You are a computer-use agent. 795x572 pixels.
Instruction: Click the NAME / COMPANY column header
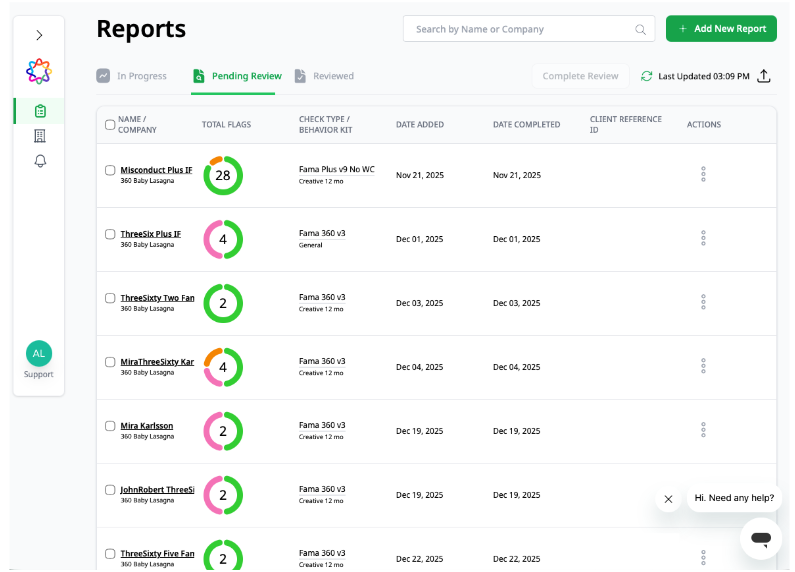pos(137,125)
